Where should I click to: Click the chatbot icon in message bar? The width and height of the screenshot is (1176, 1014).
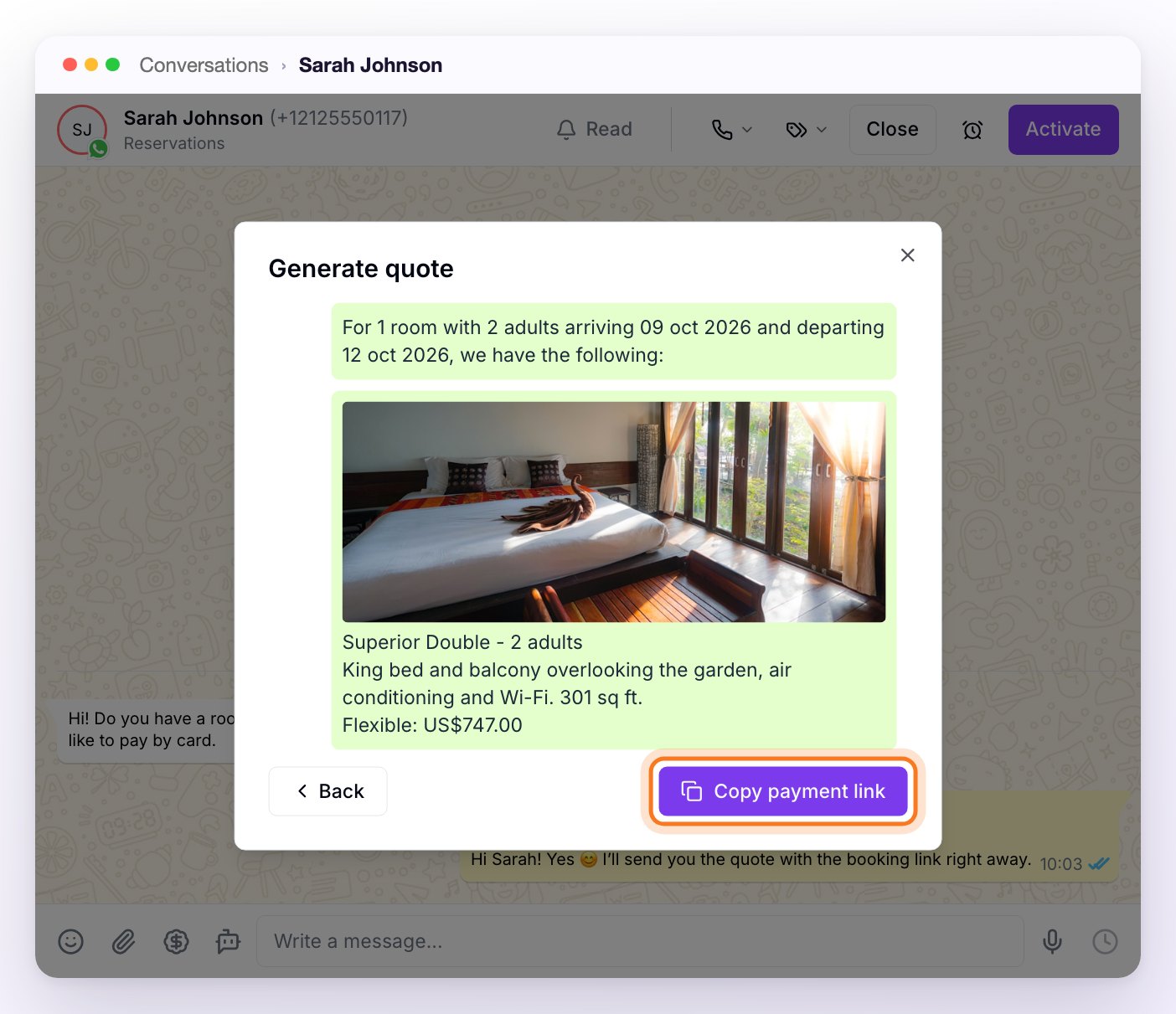[228, 942]
